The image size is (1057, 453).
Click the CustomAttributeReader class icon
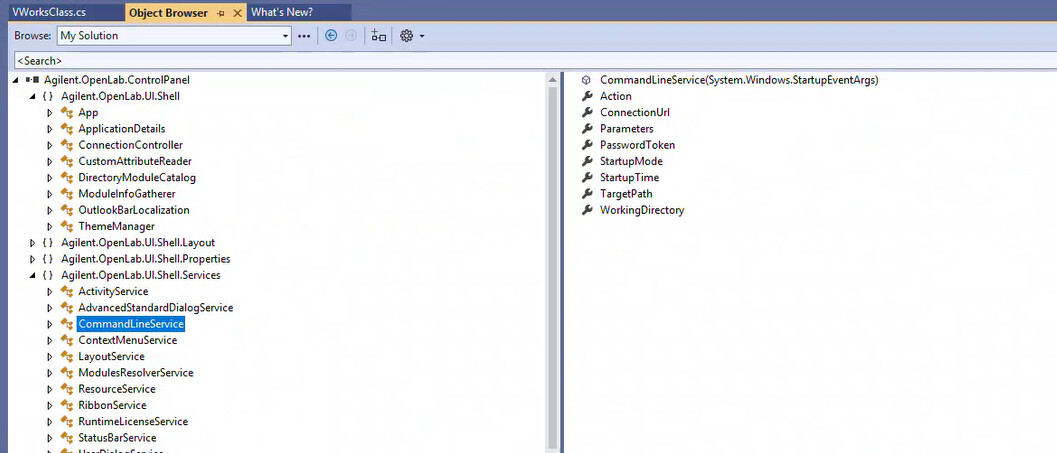tap(66, 161)
